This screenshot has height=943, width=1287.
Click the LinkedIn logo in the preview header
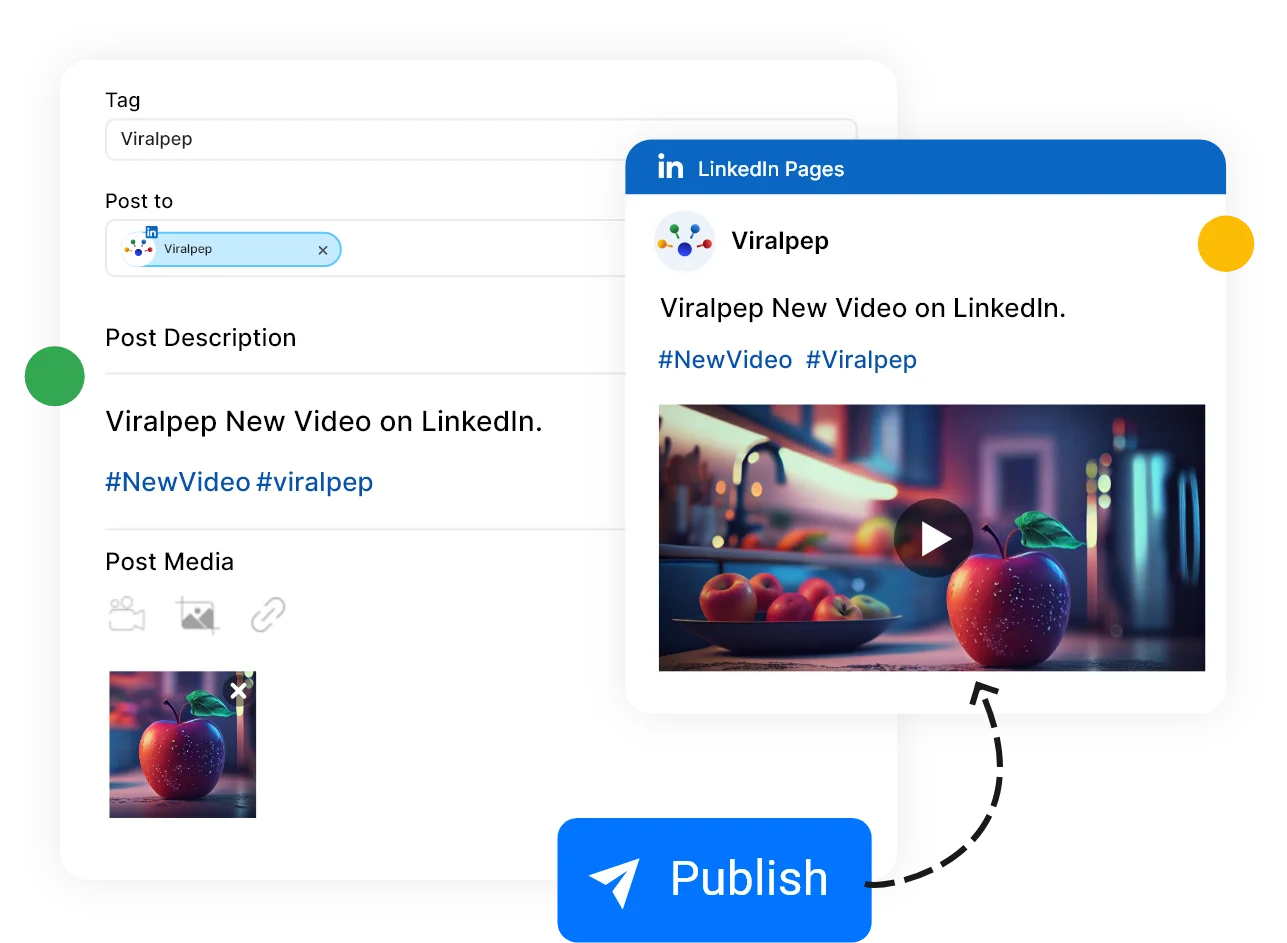pyautogui.click(x=670, y=167)
